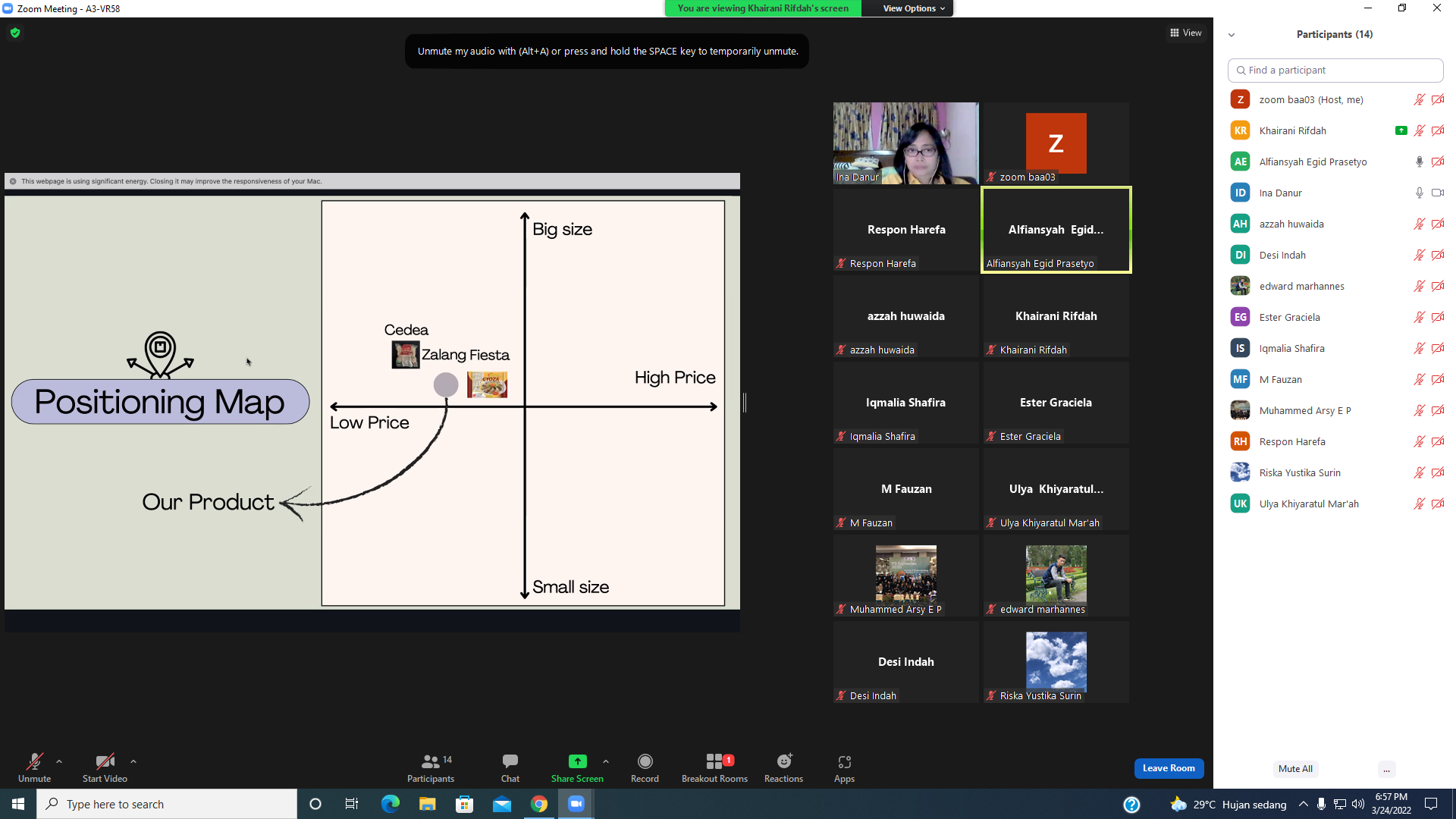The image size is (1456, 819).
Task: Click the green Share Screen icon
Action: click(x=577, y=761)
